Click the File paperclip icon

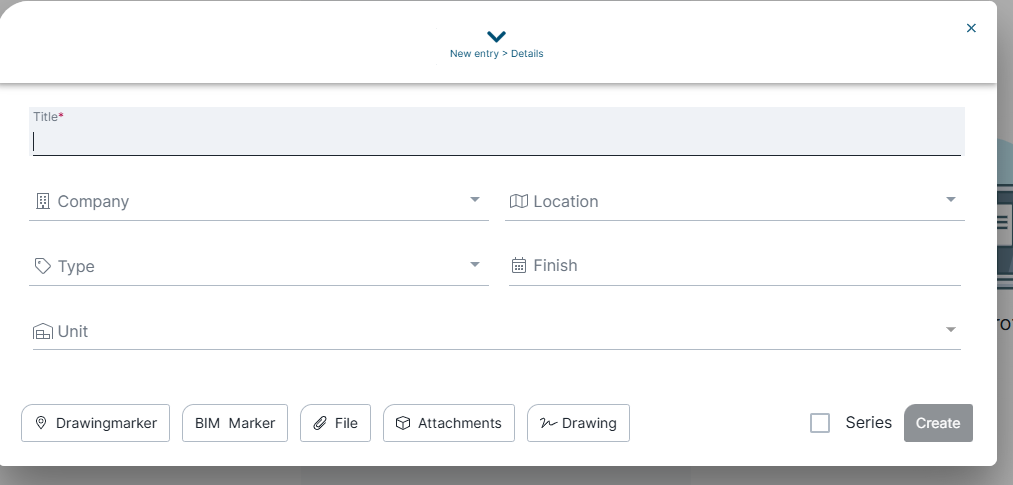pos(320,423)
